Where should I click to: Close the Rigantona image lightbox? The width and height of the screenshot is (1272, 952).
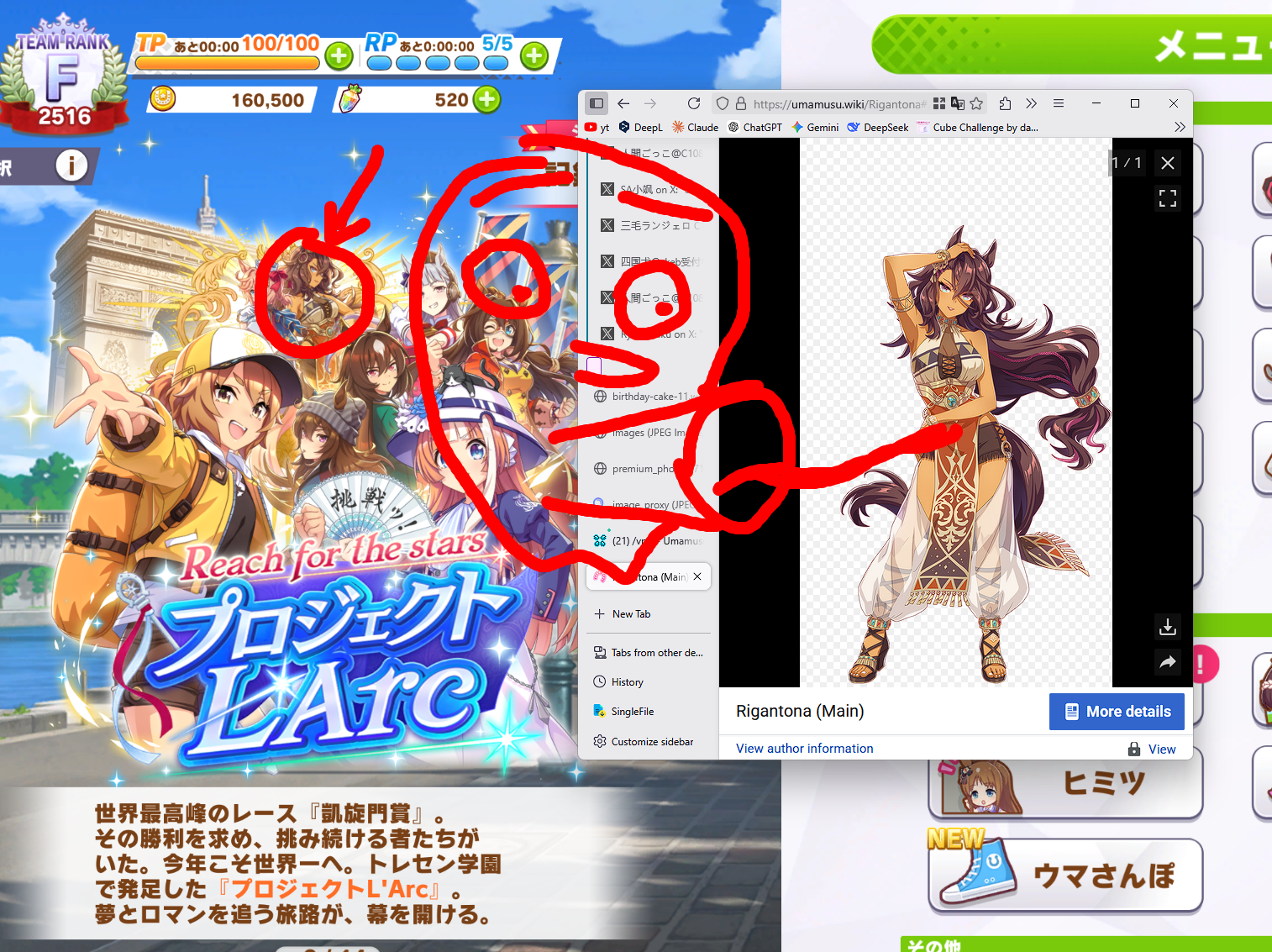coord(1168,163)
